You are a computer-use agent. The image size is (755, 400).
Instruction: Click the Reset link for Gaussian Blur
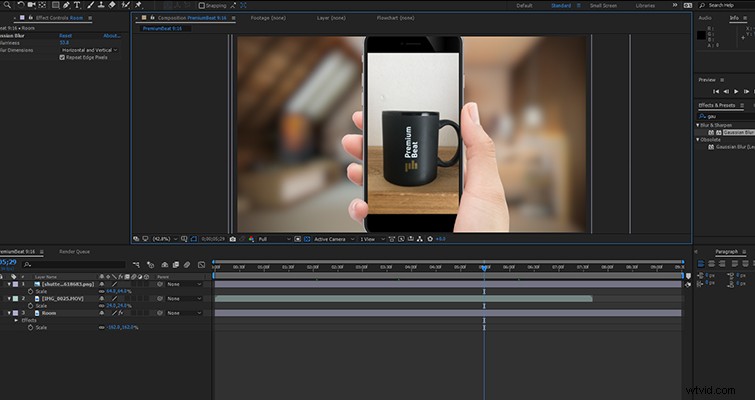coord(65,36)
